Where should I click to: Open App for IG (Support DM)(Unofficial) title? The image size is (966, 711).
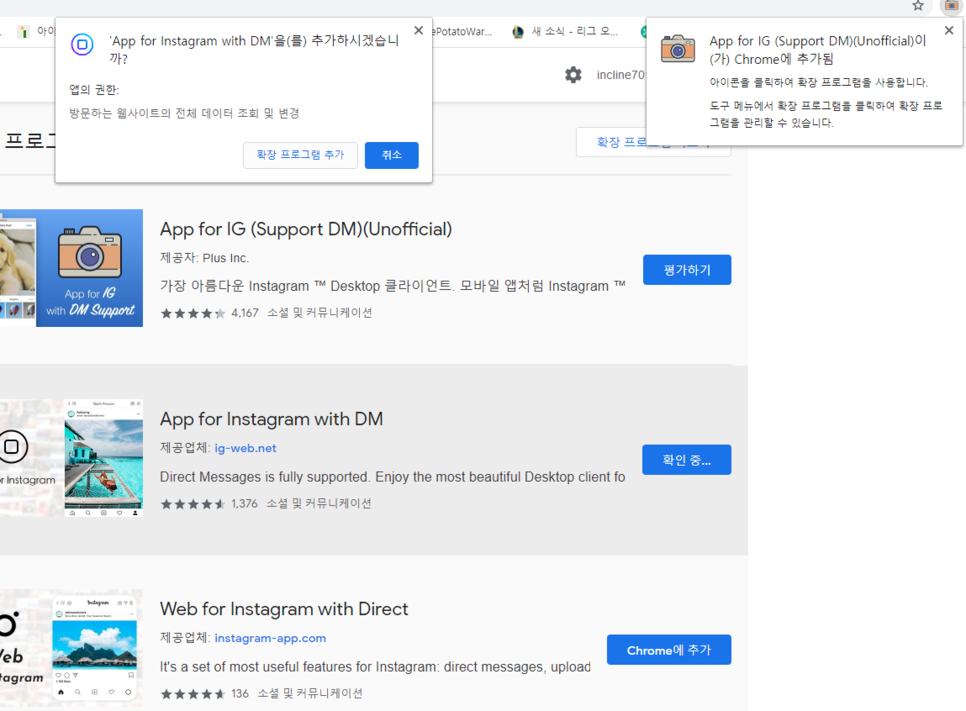306,229
